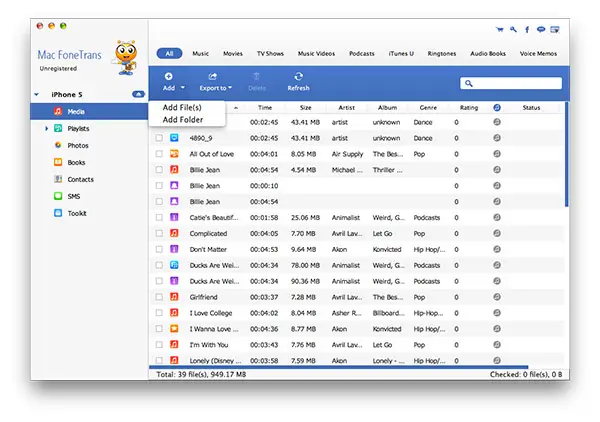Open Photos in the sidebar
This screenshot has height=422, width=600.
[78, 145]
